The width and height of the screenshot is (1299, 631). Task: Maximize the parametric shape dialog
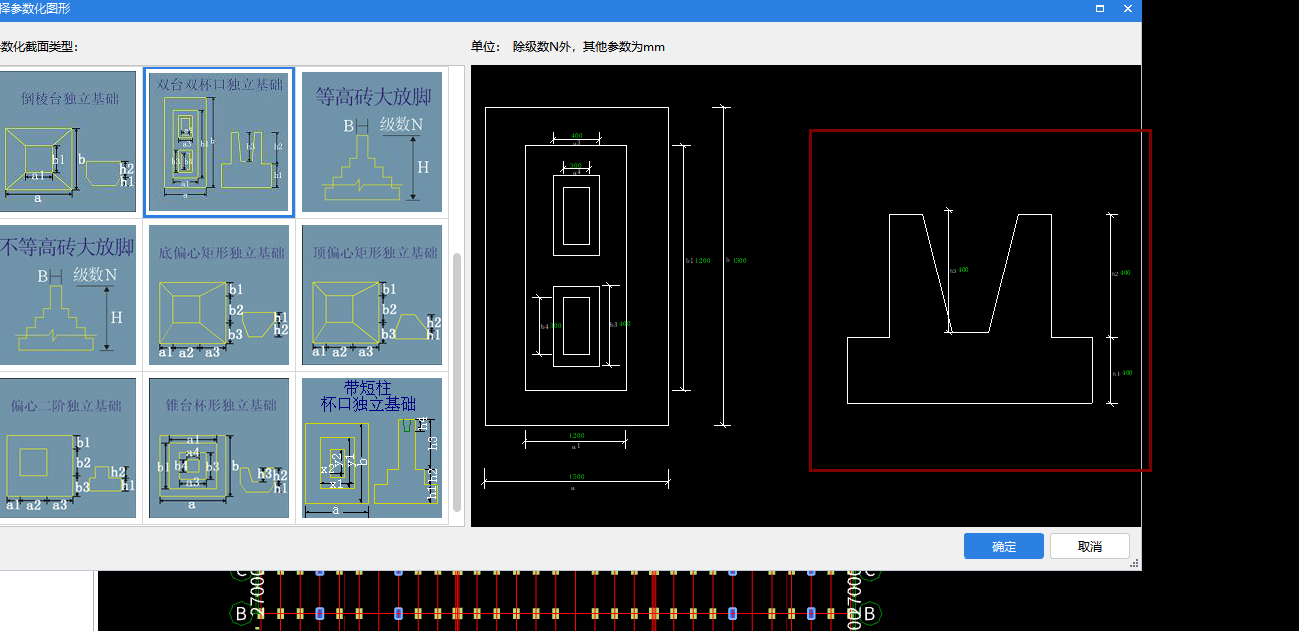1100,8
